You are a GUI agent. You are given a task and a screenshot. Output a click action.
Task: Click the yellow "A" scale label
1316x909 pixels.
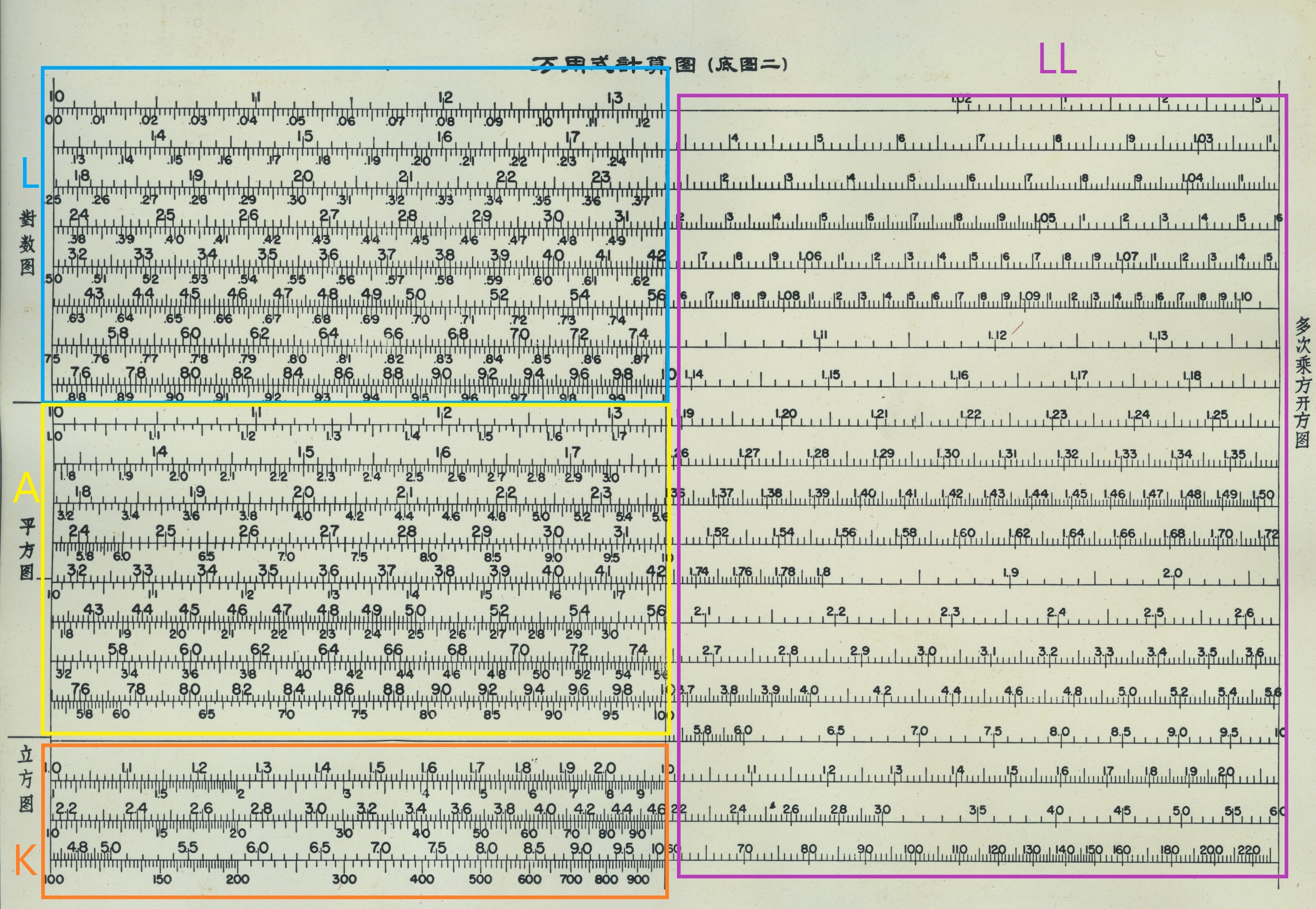coord(26,489)
